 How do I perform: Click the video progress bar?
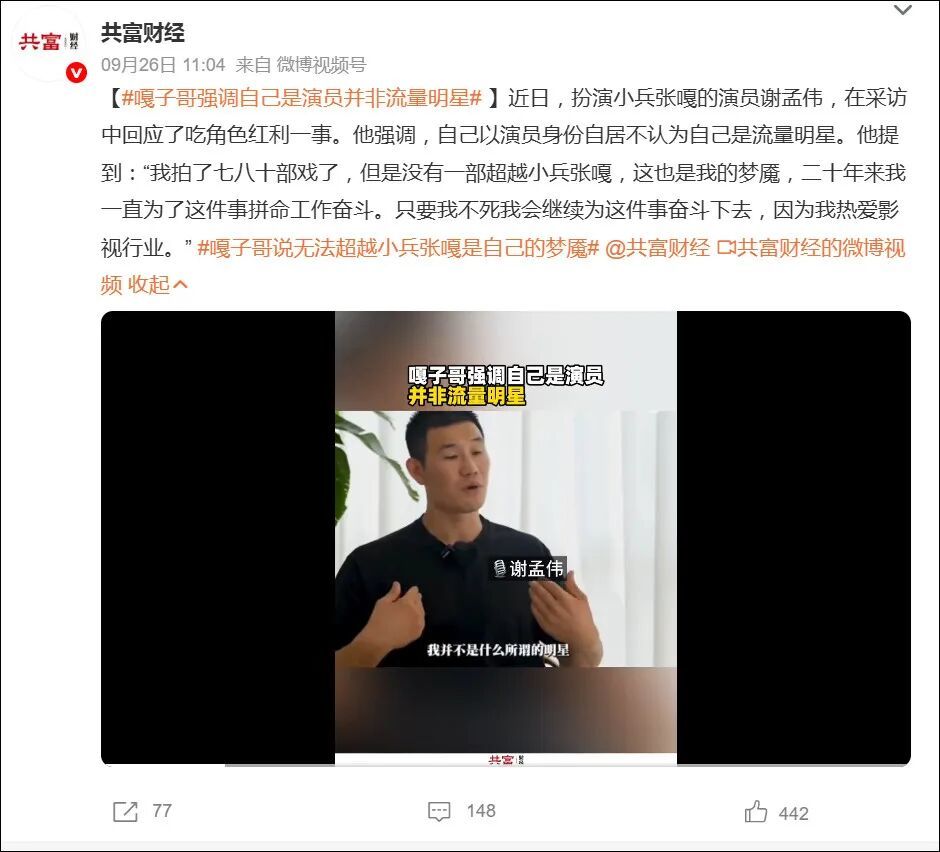pos(505,764)
